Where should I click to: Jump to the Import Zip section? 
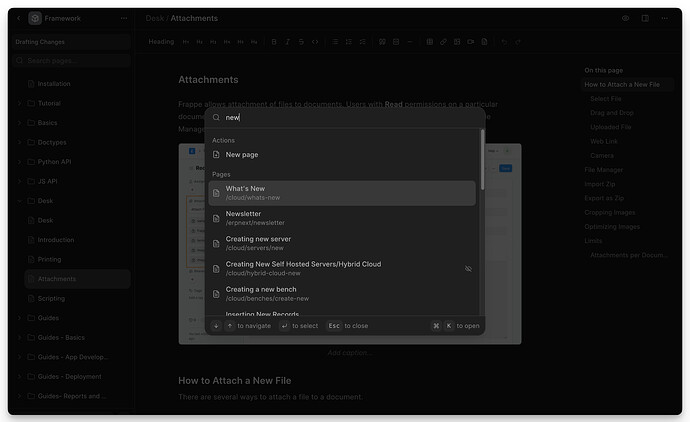click(x=599, y=184)
